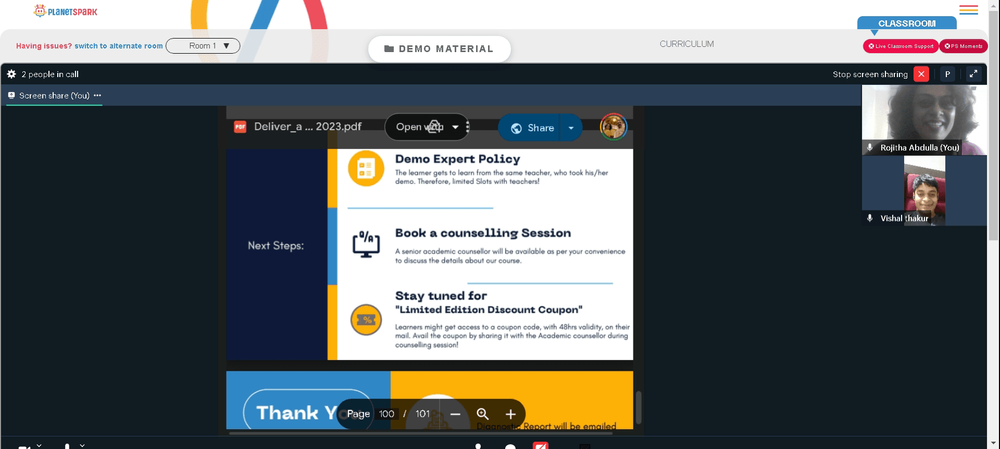Click the PDF file icon beside Deliver_a
Image resolution: width=1000 pixels, height=449 pixels.
coord(240,126)
